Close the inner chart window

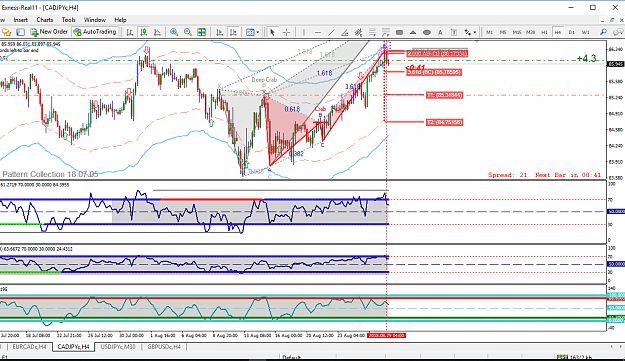click(621, 20)
